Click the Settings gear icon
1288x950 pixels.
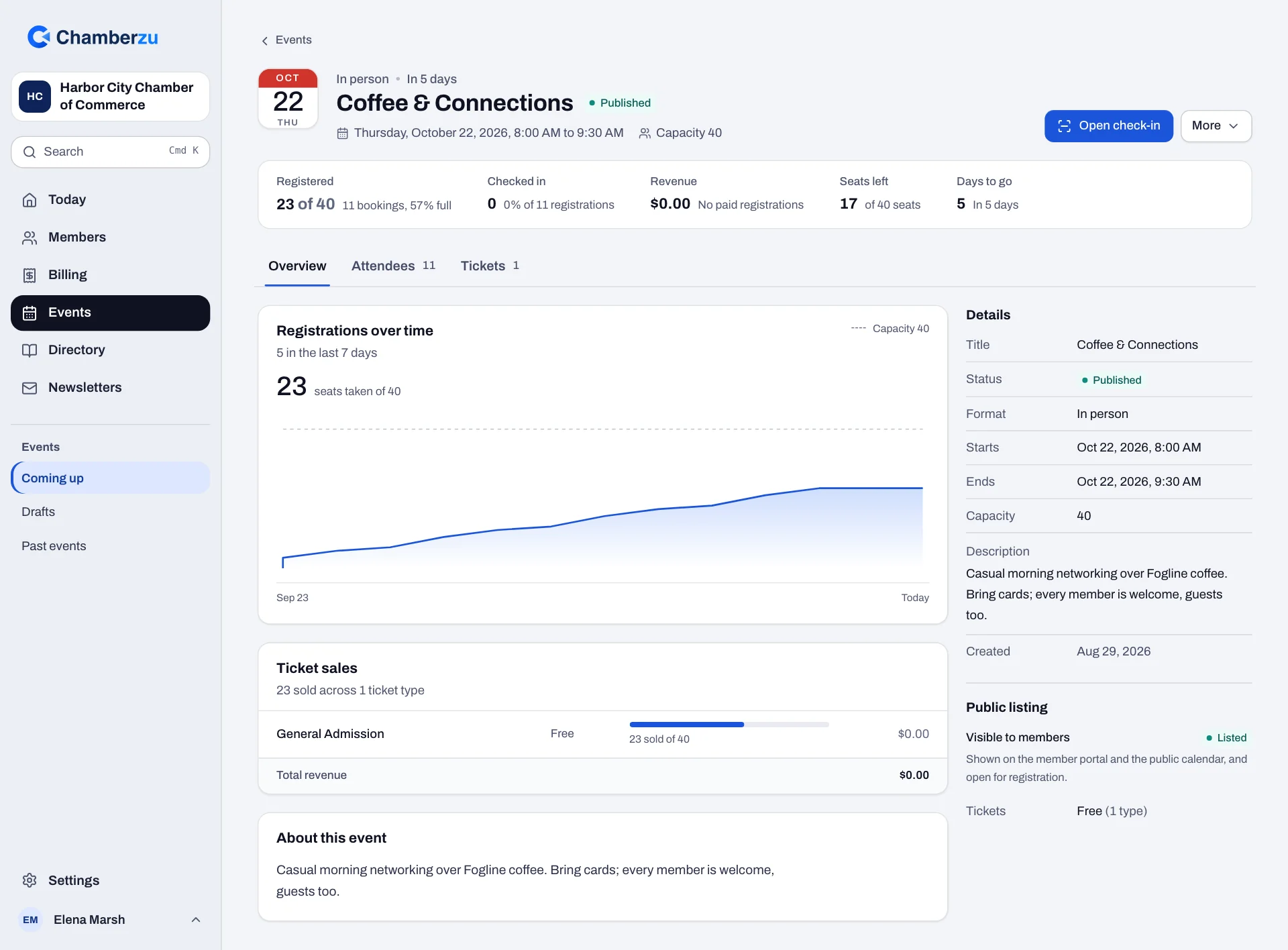(x=30, y=880)
